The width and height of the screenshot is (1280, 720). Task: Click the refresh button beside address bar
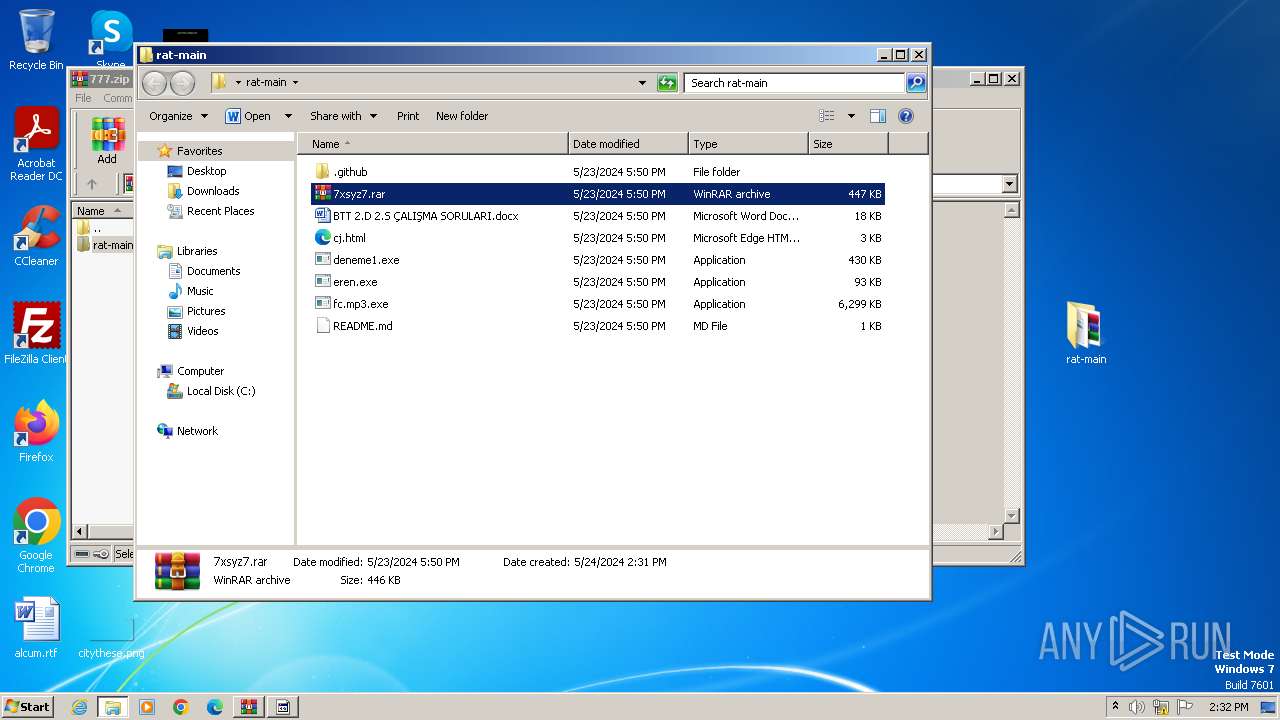click(x=667, y=83)
